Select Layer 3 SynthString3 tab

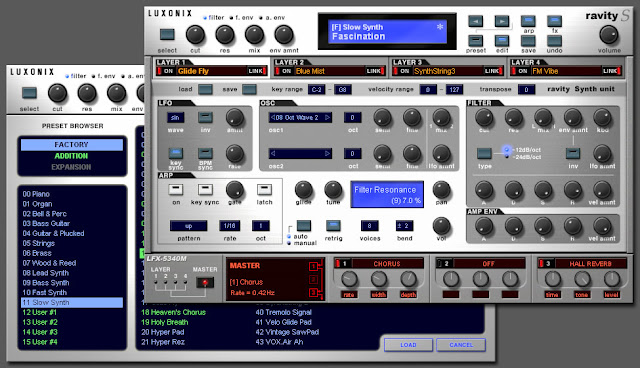click(448, 71)
